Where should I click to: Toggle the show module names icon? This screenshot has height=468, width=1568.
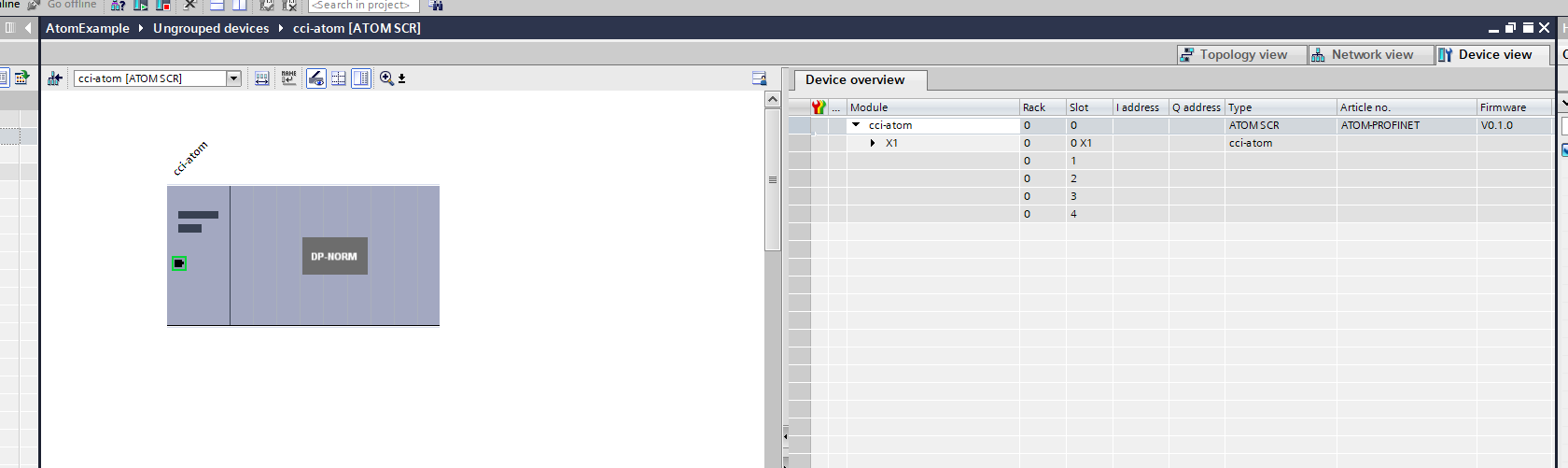[x=289, y=78]
